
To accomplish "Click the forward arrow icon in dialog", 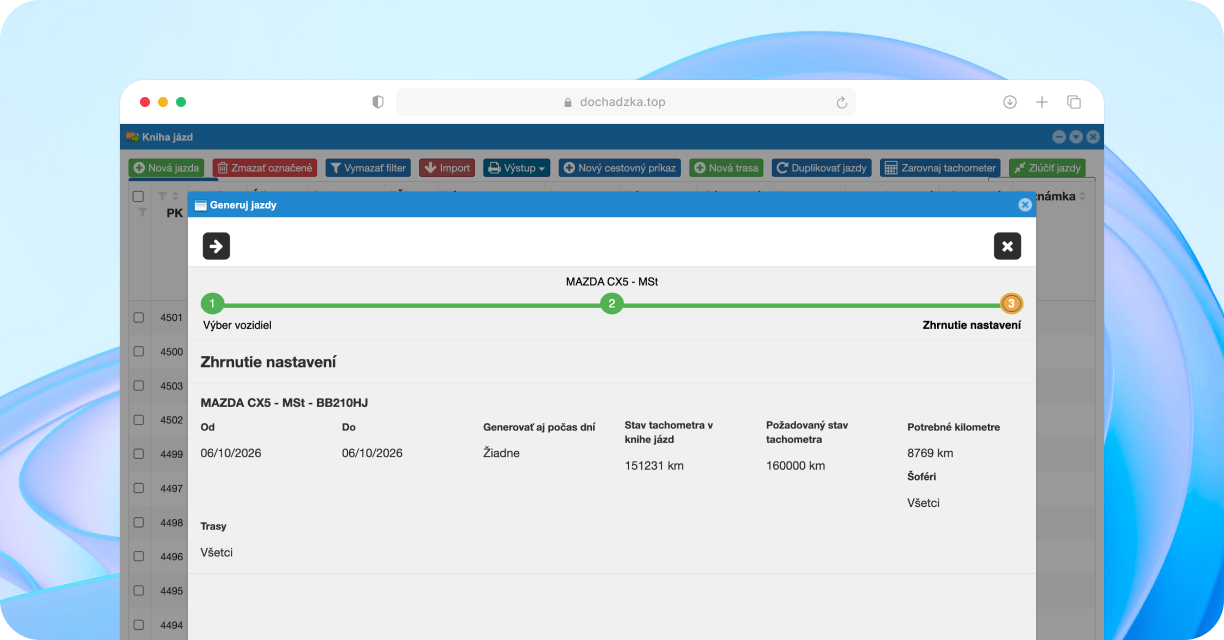I will (216, 246).
